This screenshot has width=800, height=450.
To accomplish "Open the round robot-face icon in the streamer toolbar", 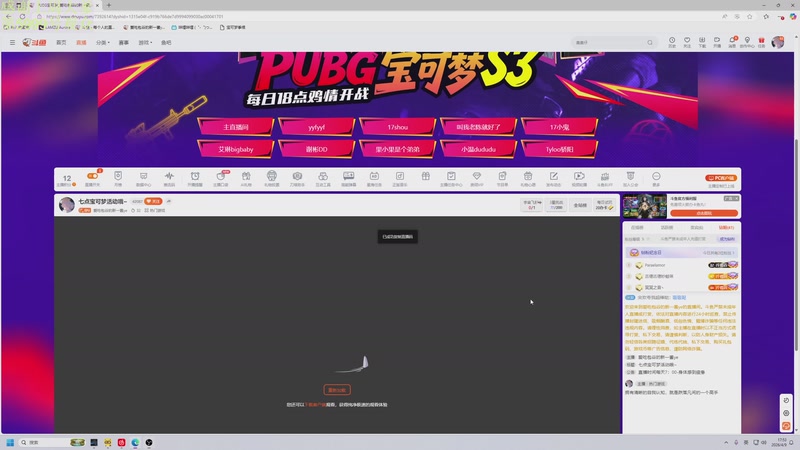I will click(x=271, y=178).
